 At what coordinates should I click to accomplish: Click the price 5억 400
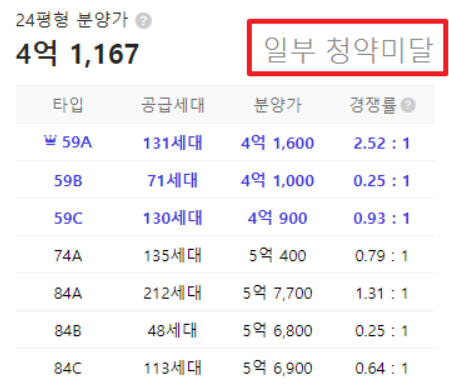[277, 256]
